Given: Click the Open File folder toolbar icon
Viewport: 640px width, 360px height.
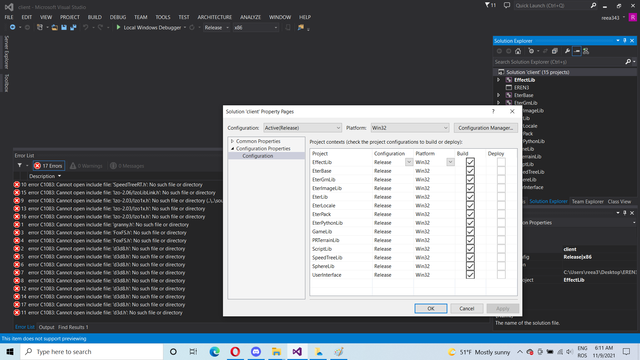Looking at the screenshot, I should coord(54,27).
